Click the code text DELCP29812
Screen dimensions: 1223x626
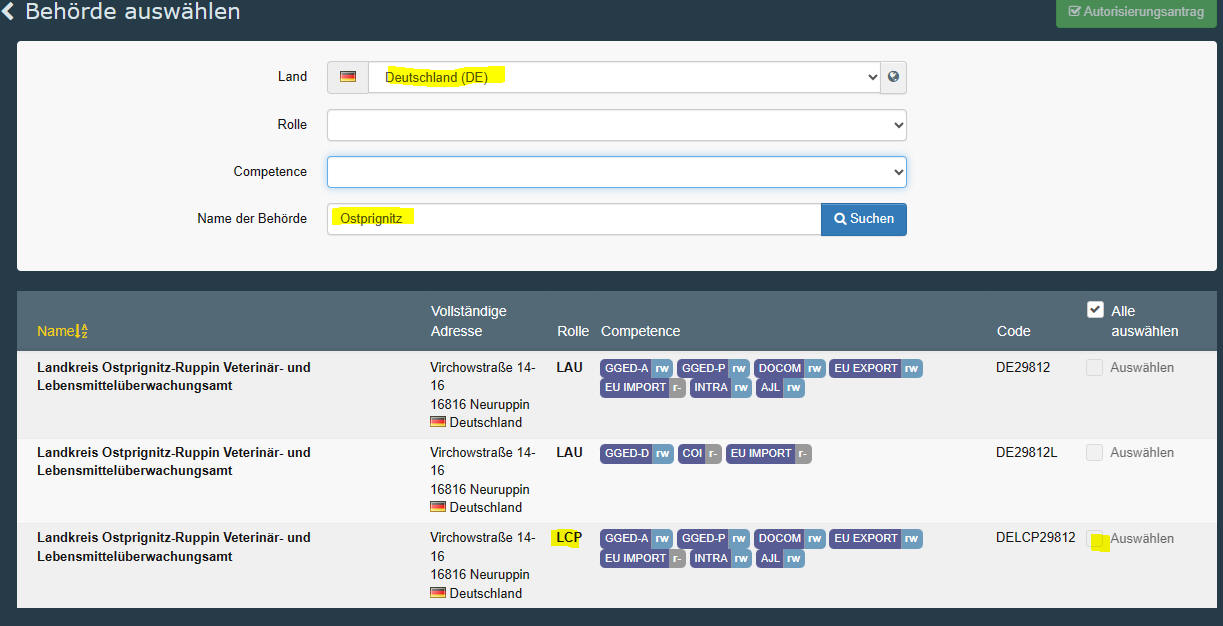(1036, 538)
